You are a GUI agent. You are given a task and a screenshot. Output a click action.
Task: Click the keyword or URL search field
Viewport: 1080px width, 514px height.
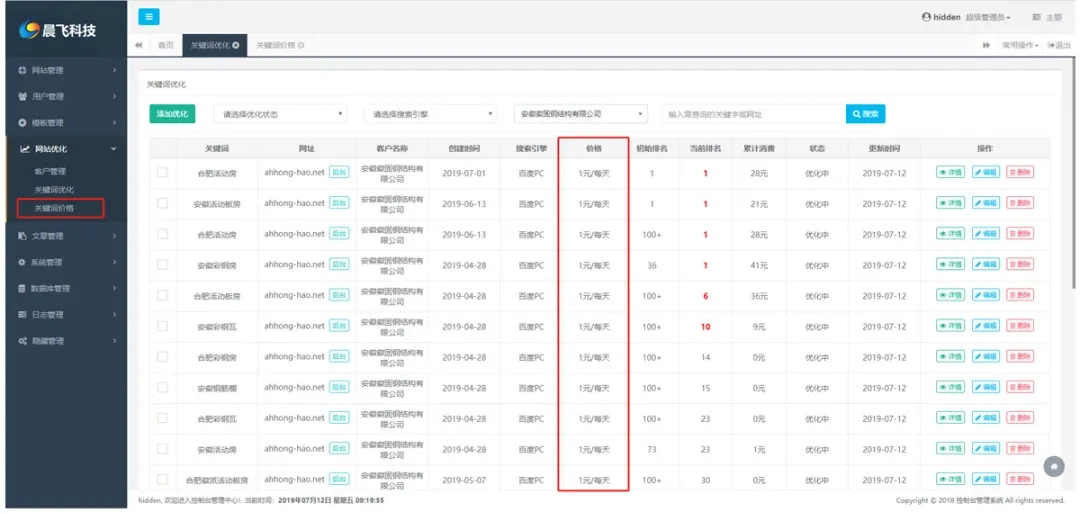point(753,114)
